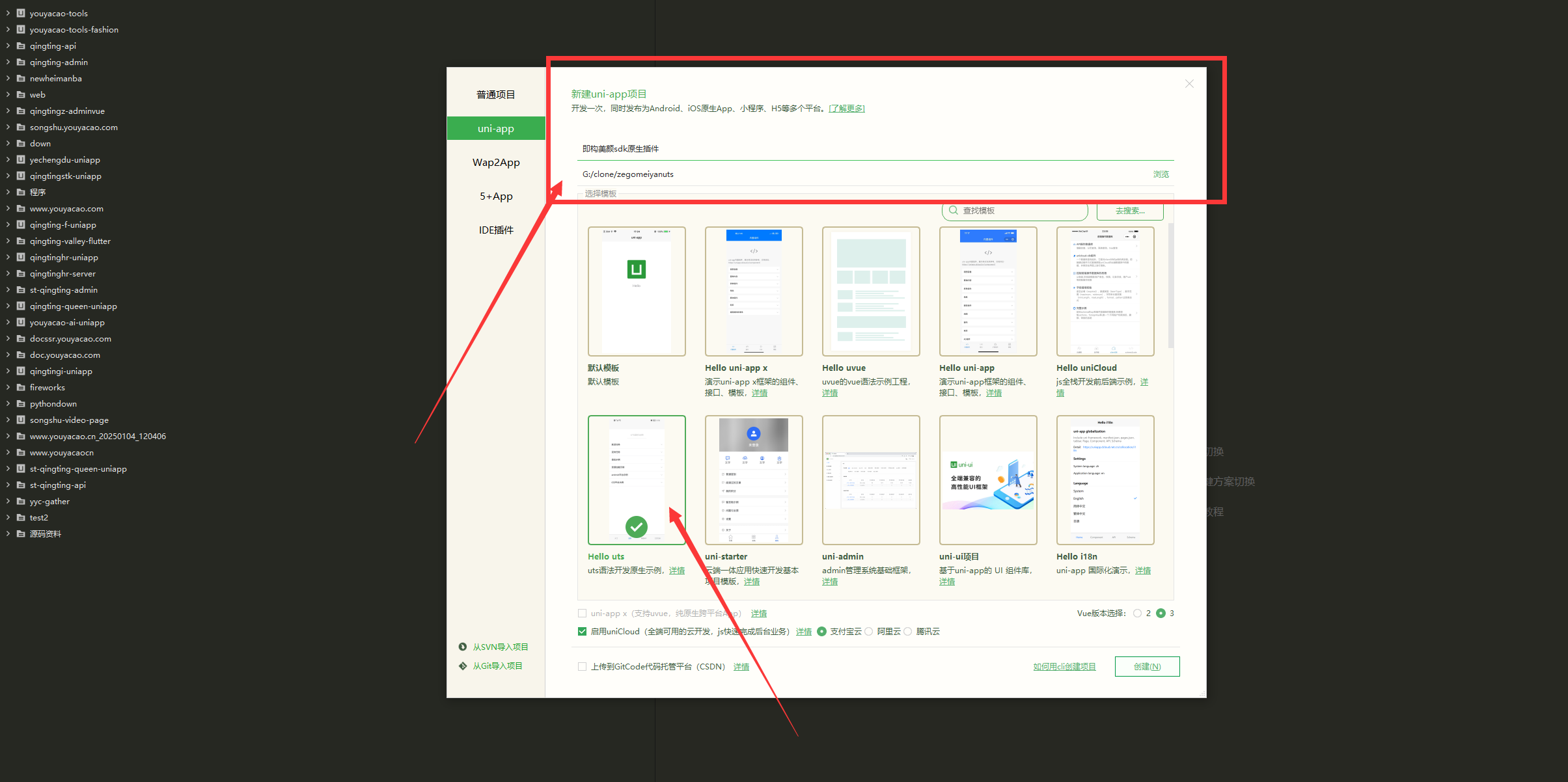Expand the qingting-admin tree node
The height and width of the screenshot is (782, 1568).
coord(8,62)
